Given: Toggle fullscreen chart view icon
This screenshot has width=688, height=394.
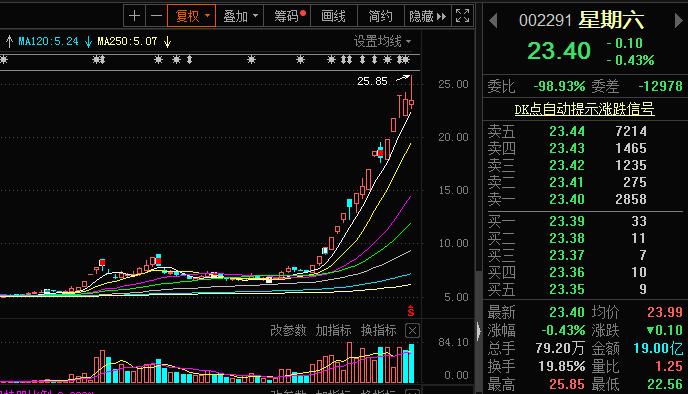Looking at the screenshot, I should tap(462, 16).
